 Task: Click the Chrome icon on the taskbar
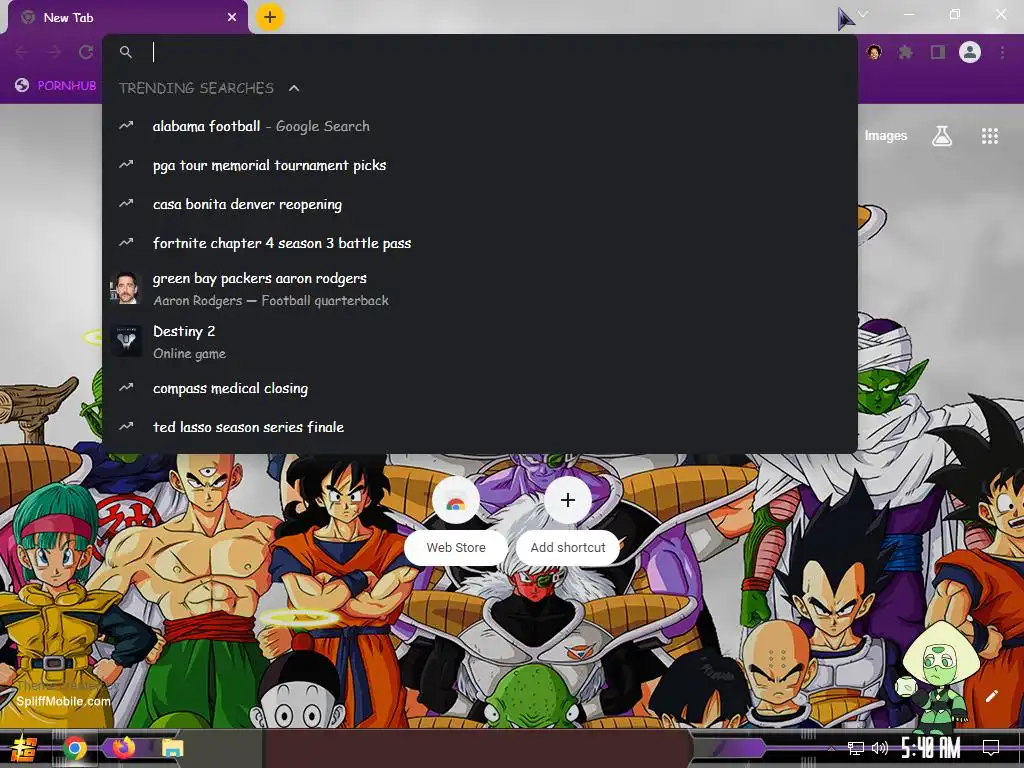74,748
